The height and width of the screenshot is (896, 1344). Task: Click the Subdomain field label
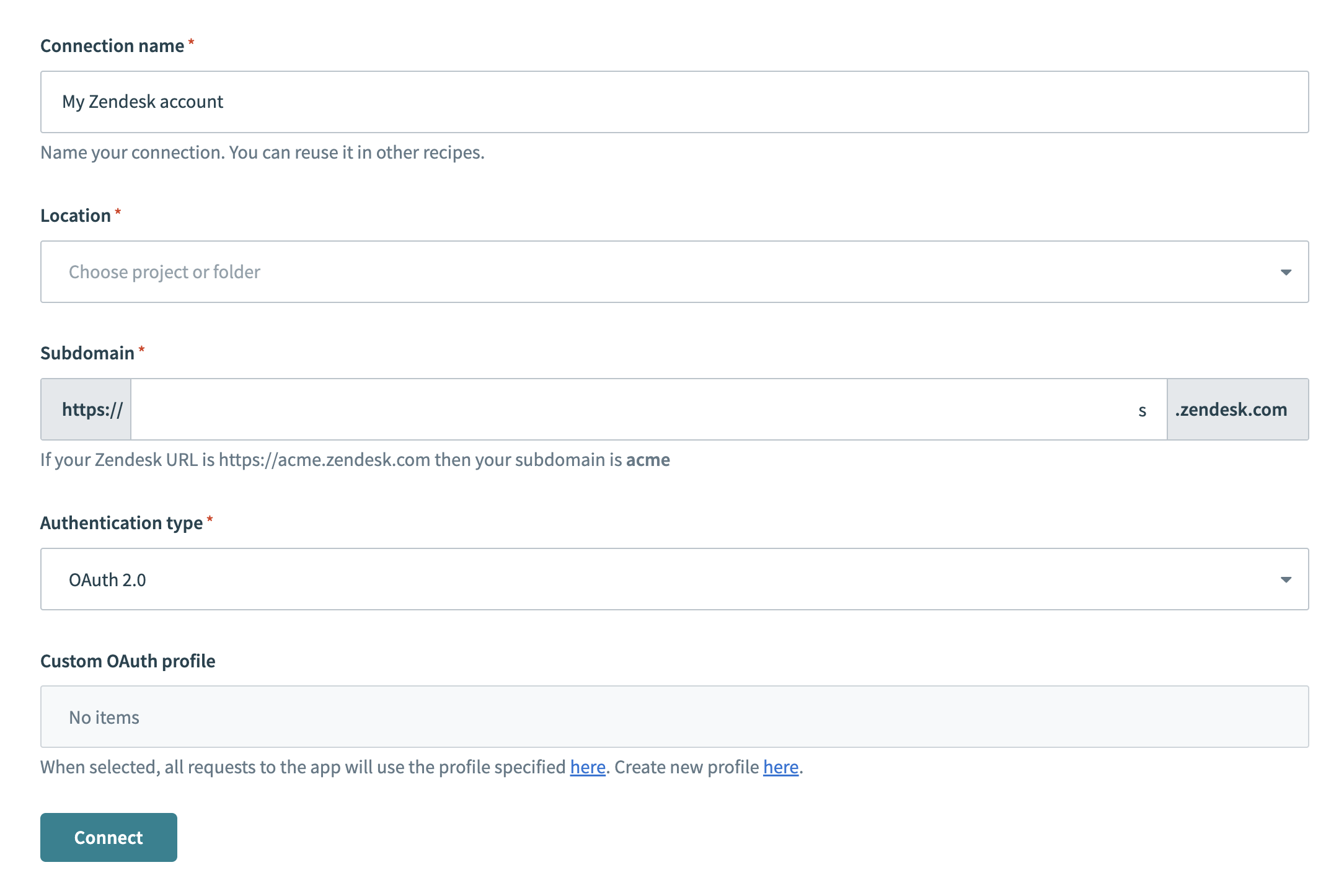point(87,353)
